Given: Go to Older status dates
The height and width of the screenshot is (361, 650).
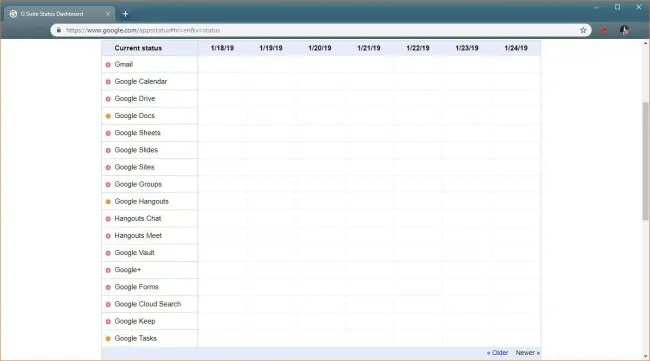Looking at the screenshot, I should [497, 353].
